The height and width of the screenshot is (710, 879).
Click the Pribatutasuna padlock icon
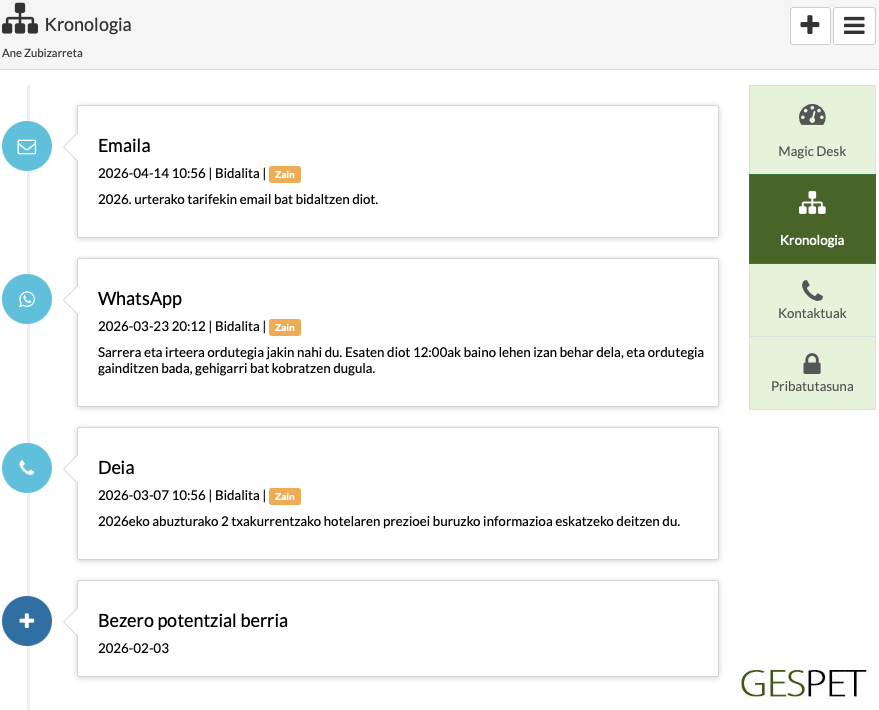812,362
